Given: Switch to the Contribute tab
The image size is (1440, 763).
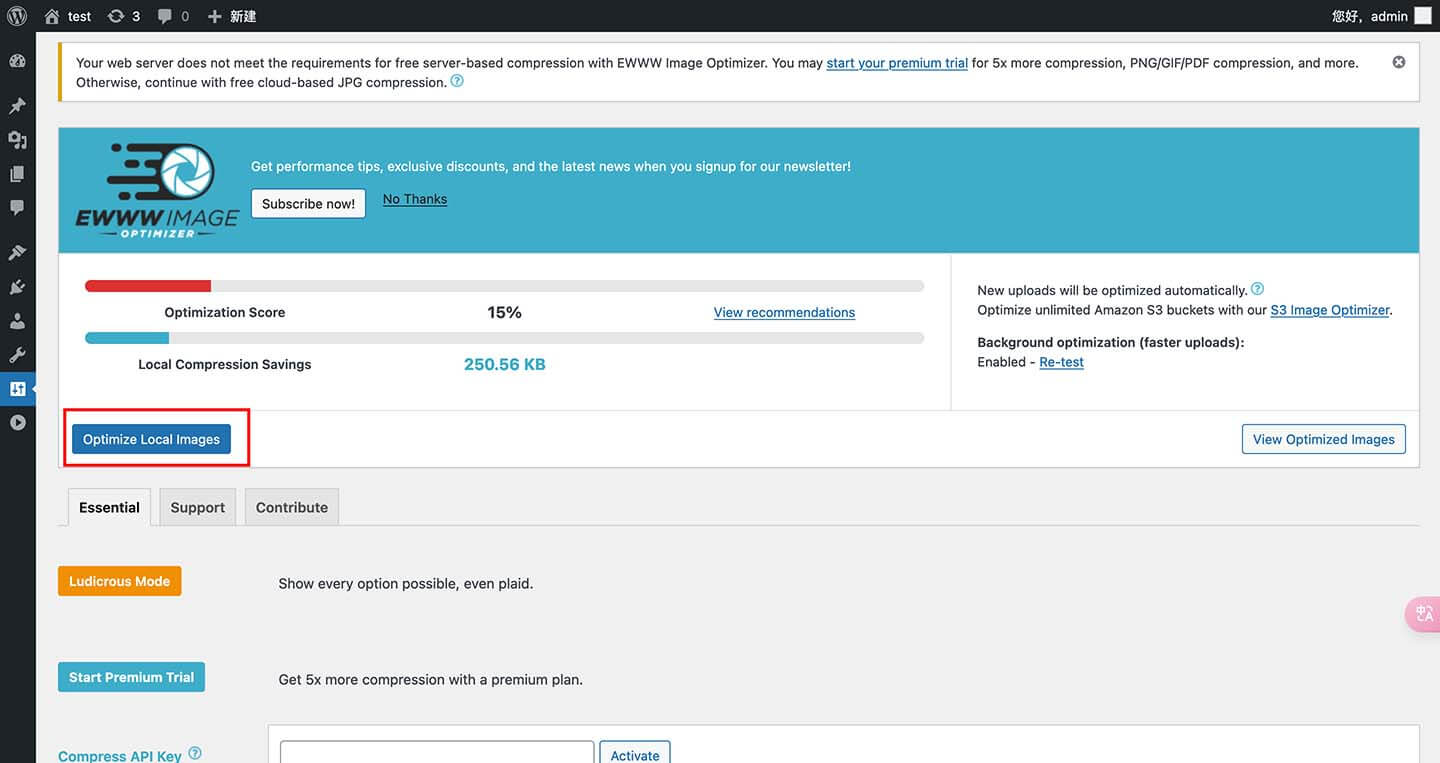Looking at the screenshot, I should point(292,507).
